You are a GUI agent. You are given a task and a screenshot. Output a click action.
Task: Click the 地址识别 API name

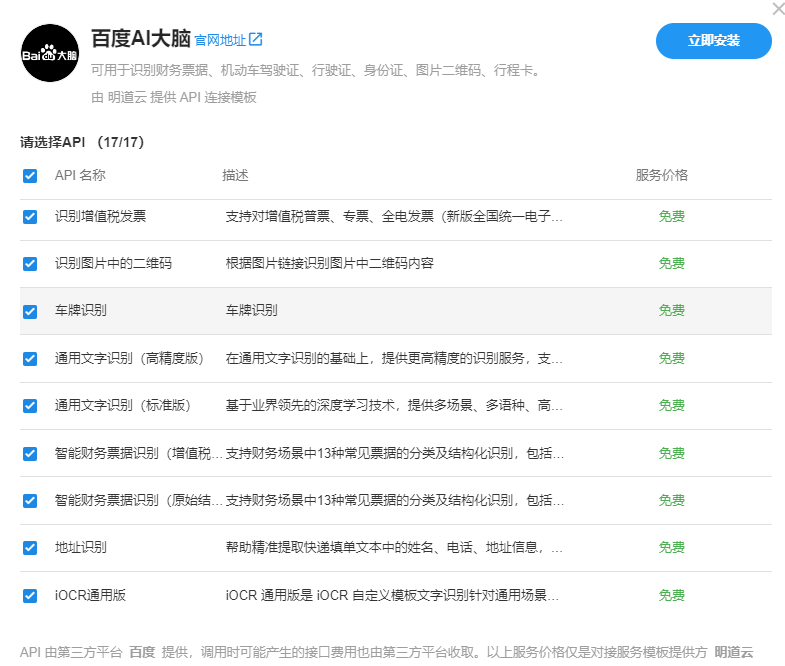81,547
